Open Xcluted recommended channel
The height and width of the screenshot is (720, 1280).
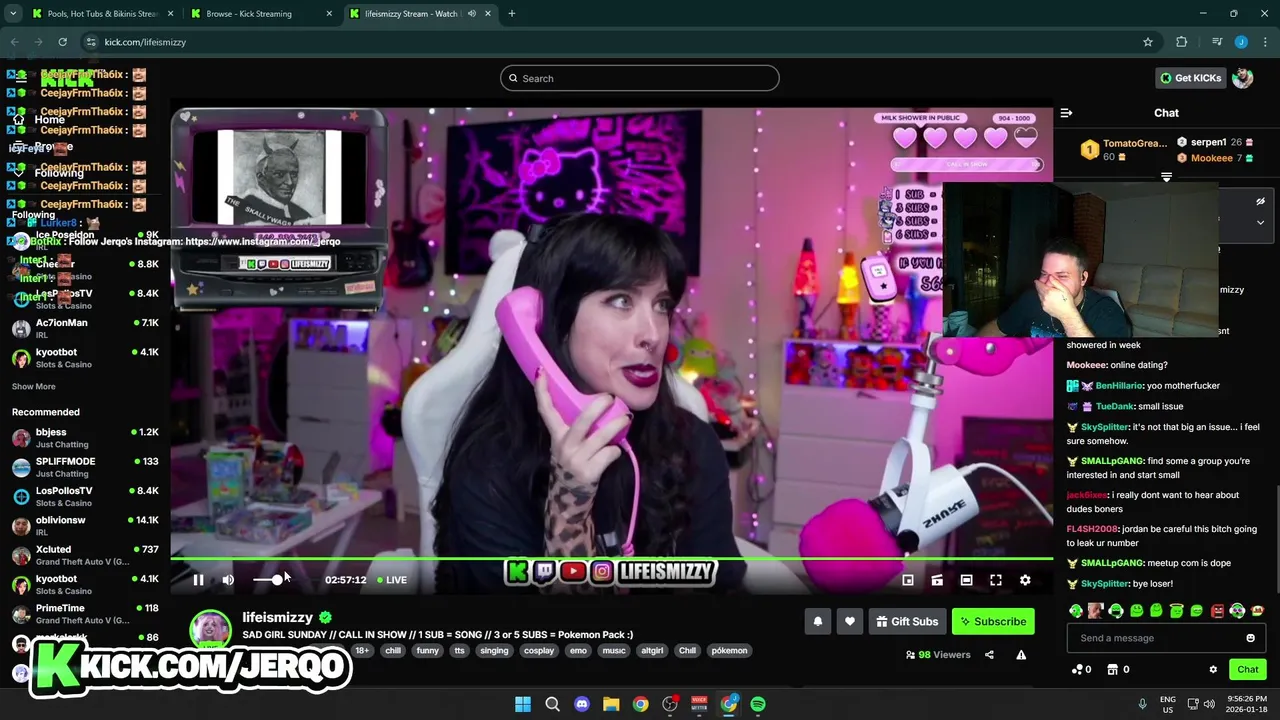click(86, 555)
